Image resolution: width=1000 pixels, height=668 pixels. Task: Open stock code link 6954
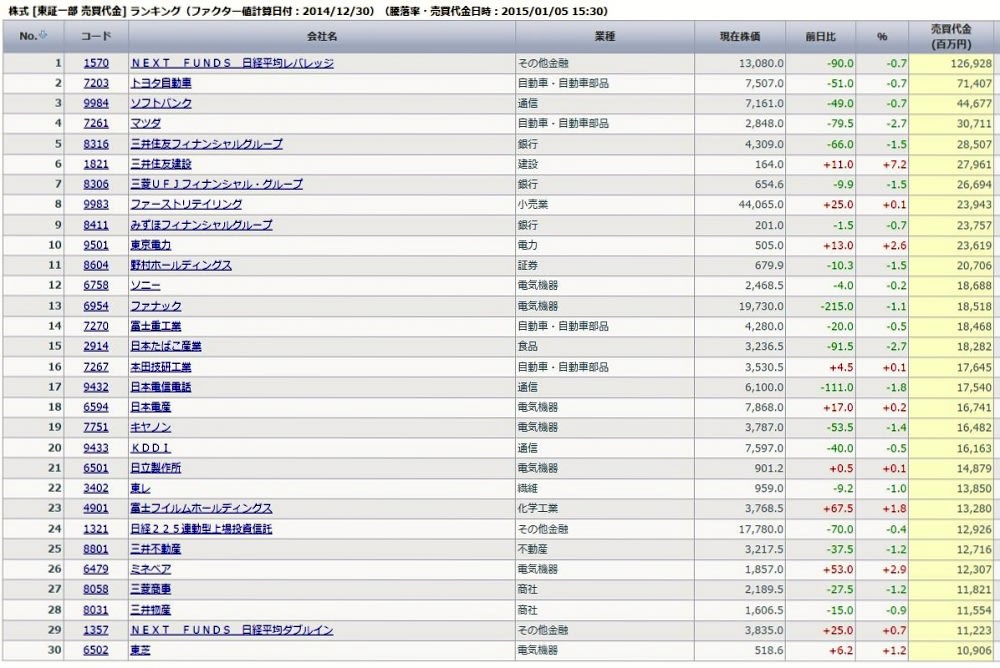coord(96,306)
